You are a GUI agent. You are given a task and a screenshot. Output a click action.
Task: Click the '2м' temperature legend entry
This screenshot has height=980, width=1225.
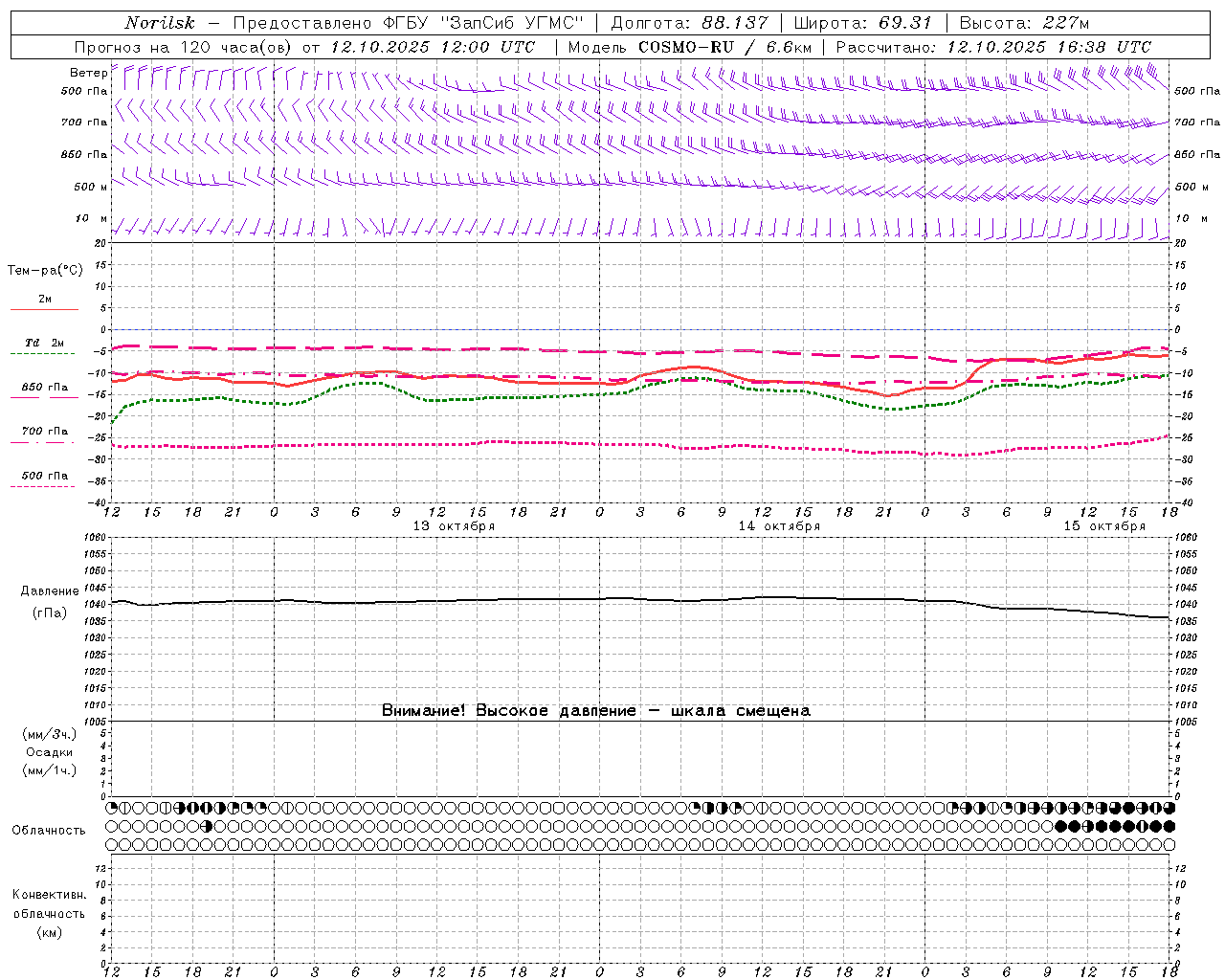(45, 300)
